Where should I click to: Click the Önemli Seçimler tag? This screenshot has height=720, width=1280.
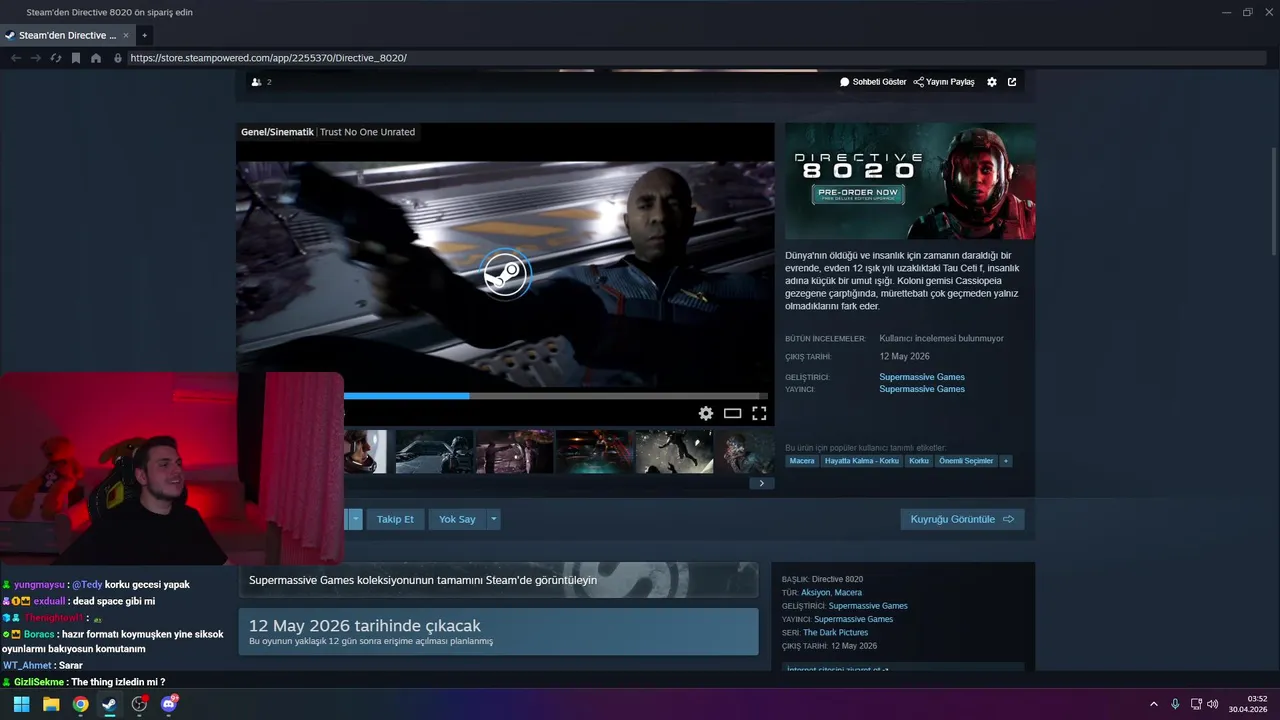966,461
